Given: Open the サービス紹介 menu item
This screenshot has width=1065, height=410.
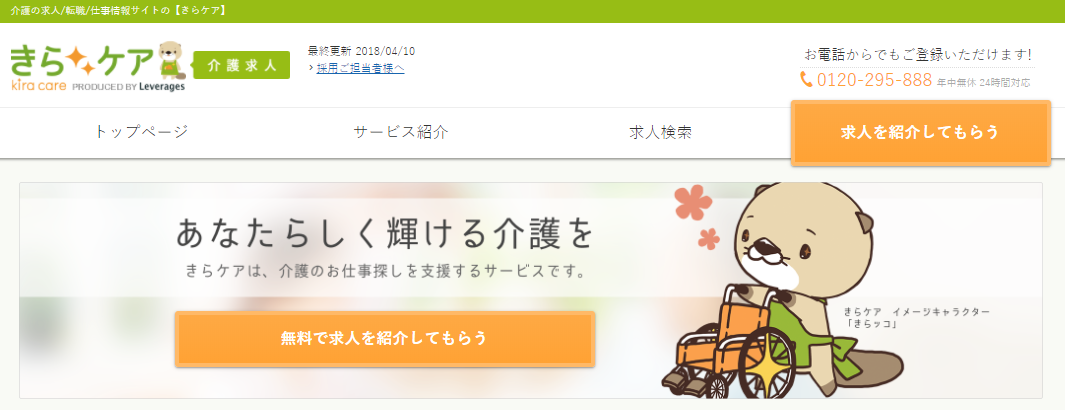Looking at the screenshot, I should [401, 132].
